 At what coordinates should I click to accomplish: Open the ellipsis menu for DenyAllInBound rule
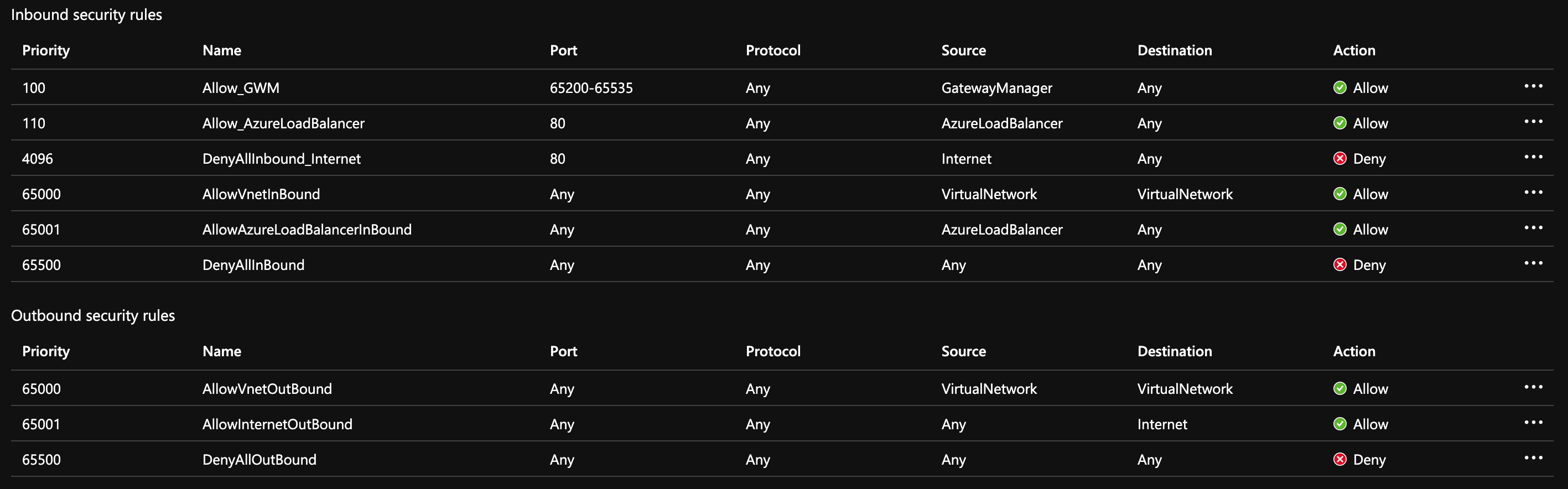(1534, 264)
